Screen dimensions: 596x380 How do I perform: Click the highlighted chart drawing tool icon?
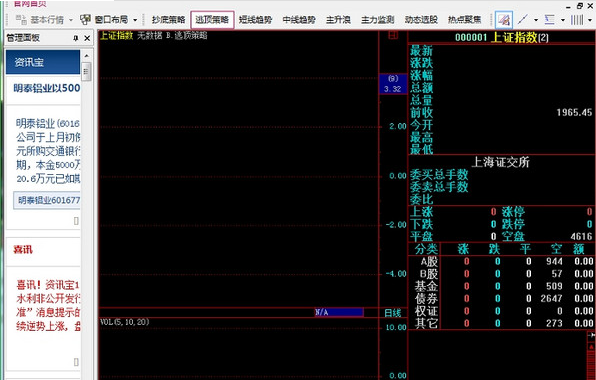pos(504,19)
